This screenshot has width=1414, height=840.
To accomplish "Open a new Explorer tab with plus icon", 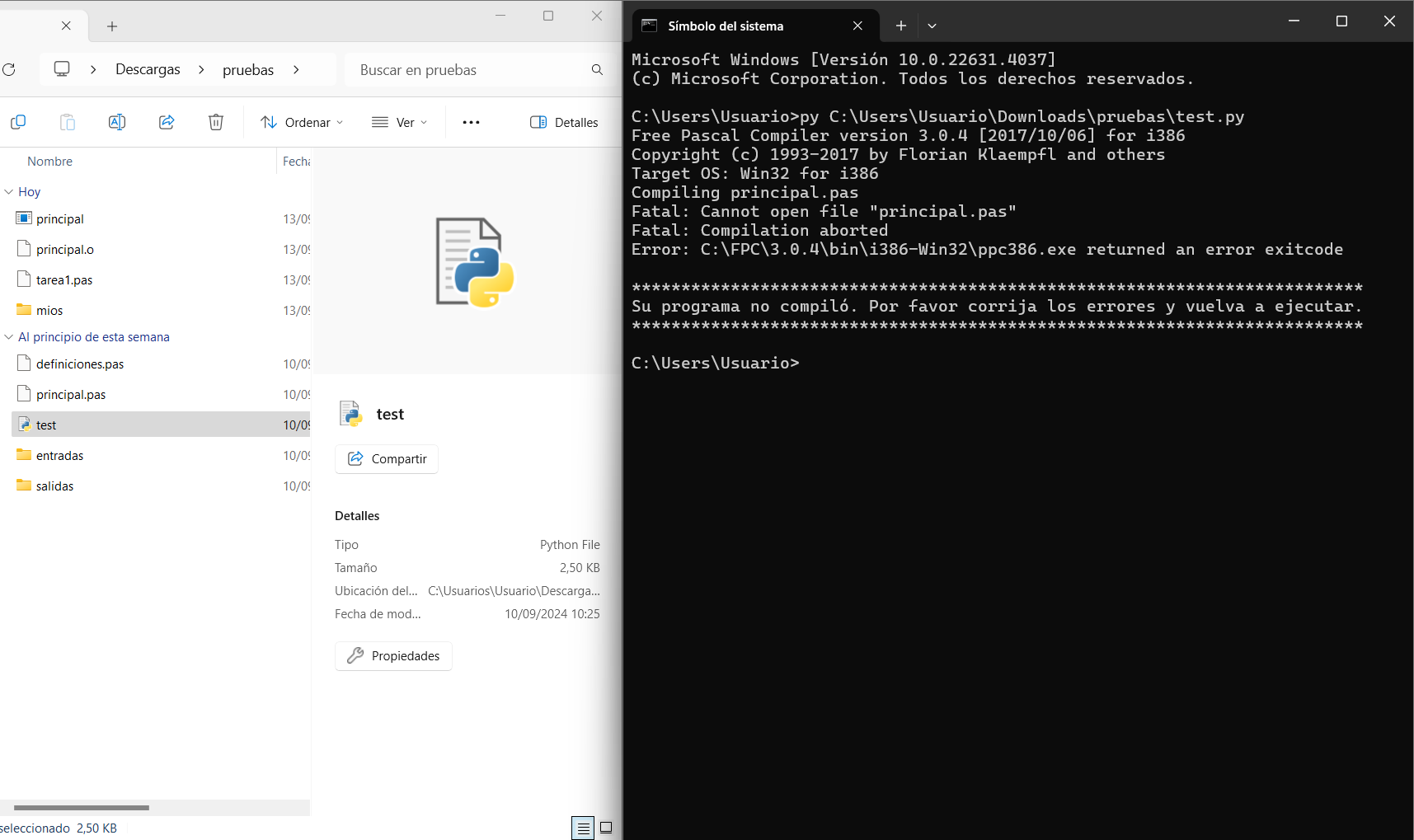I will coord(112,26).
